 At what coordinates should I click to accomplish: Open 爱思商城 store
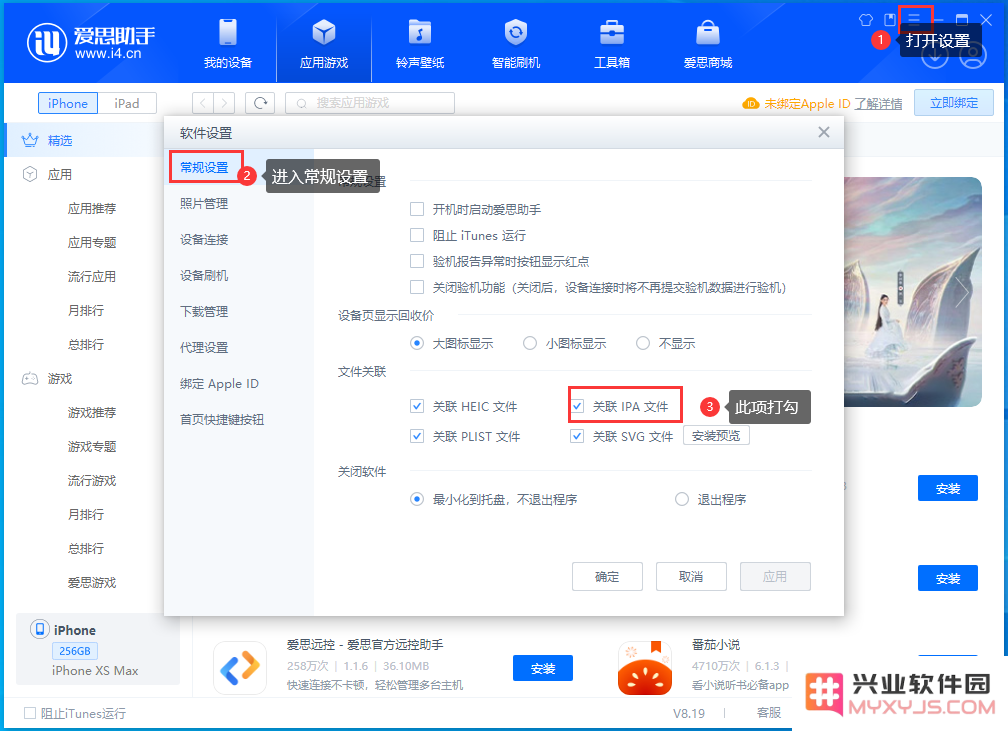[x=708, y=44]
